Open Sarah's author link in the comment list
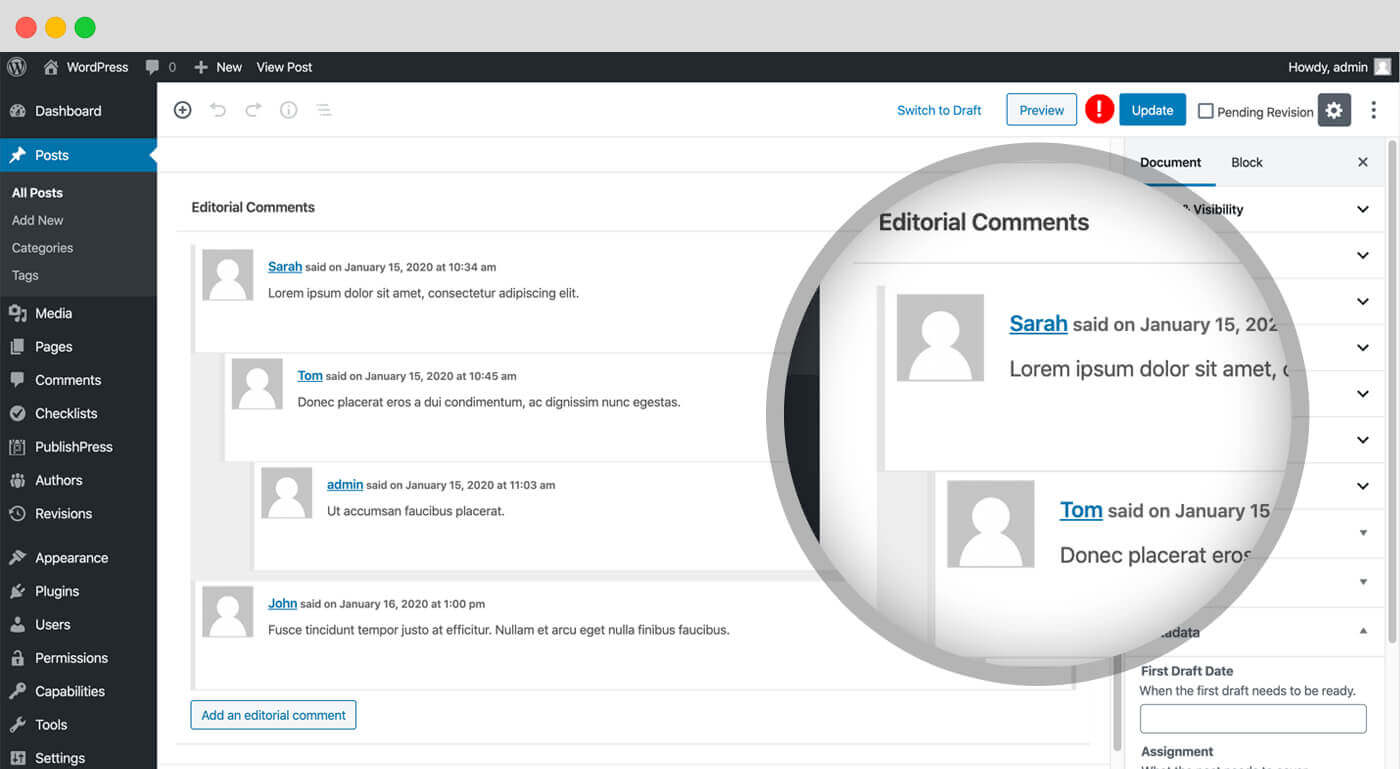The image size is (1400, 769). (285, 267)
